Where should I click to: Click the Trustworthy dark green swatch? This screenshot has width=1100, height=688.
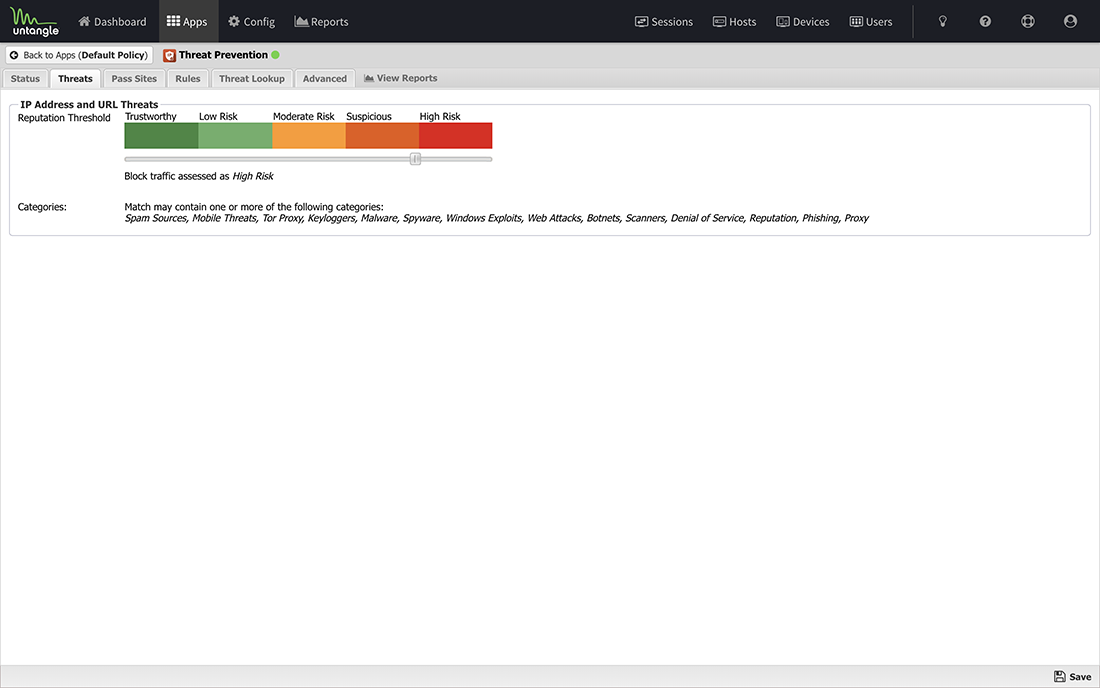coord(161,135)
